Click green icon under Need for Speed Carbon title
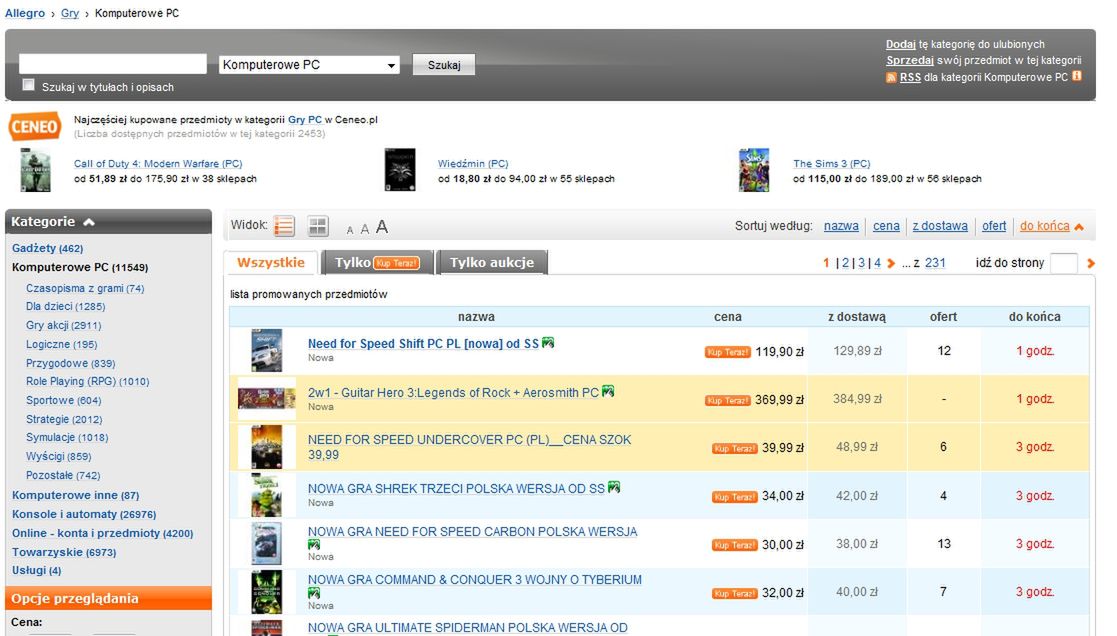 pyautogui.click(x=313, y=545)
